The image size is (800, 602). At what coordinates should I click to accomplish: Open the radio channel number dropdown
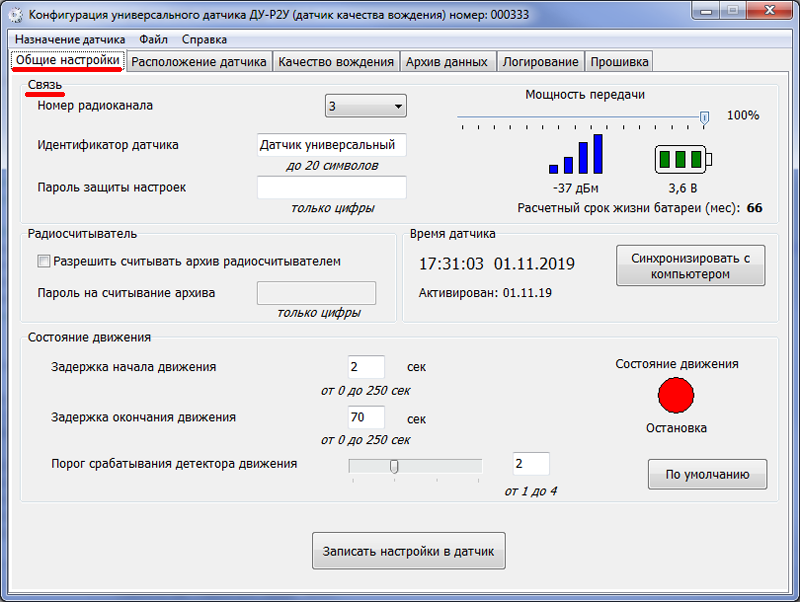(366, 106)
